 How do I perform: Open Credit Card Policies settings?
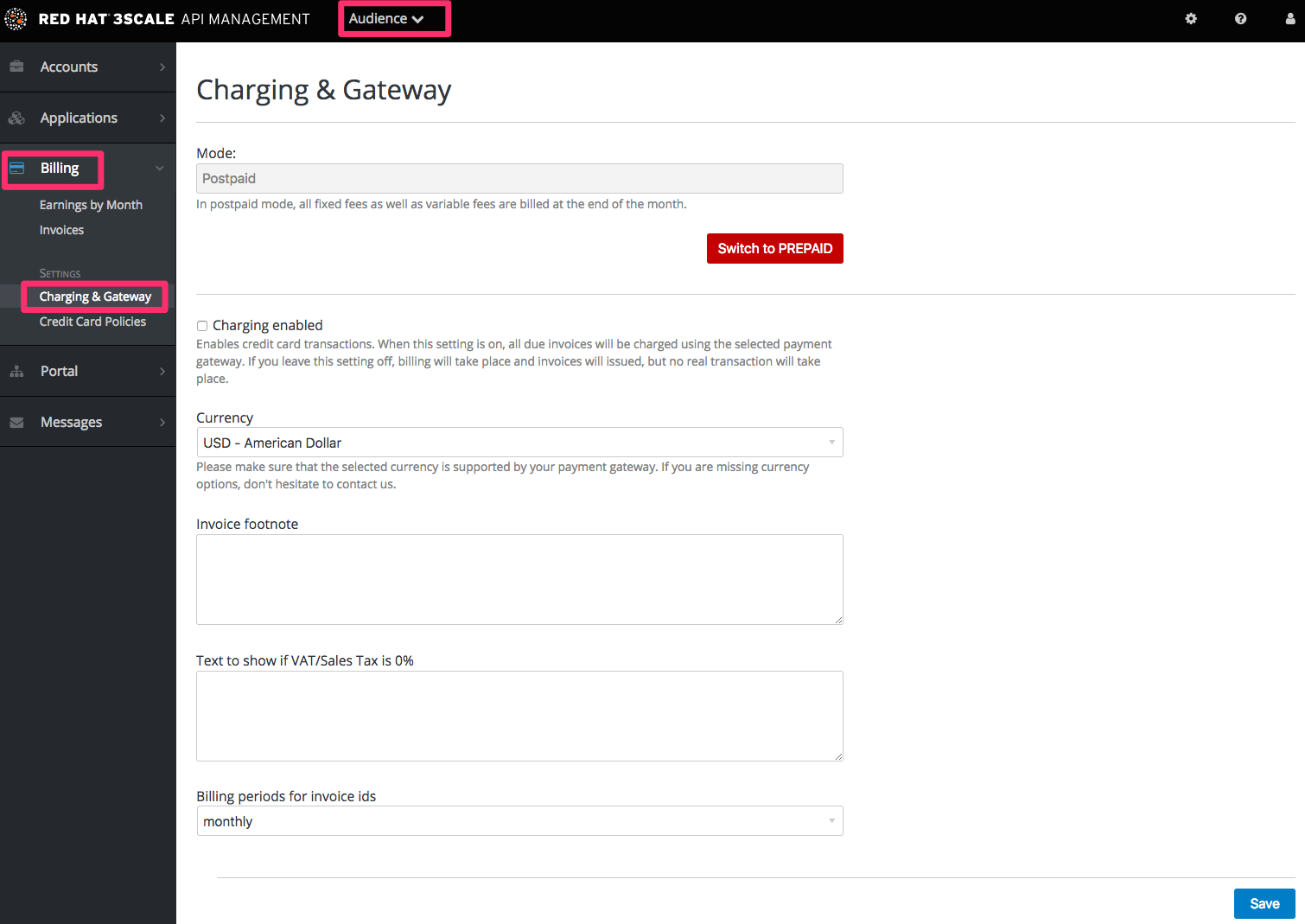[92, 322]
